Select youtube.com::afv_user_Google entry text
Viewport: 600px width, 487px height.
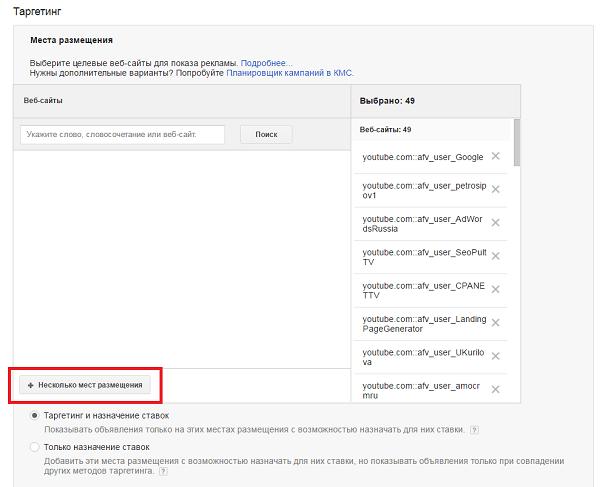(422, 157)
